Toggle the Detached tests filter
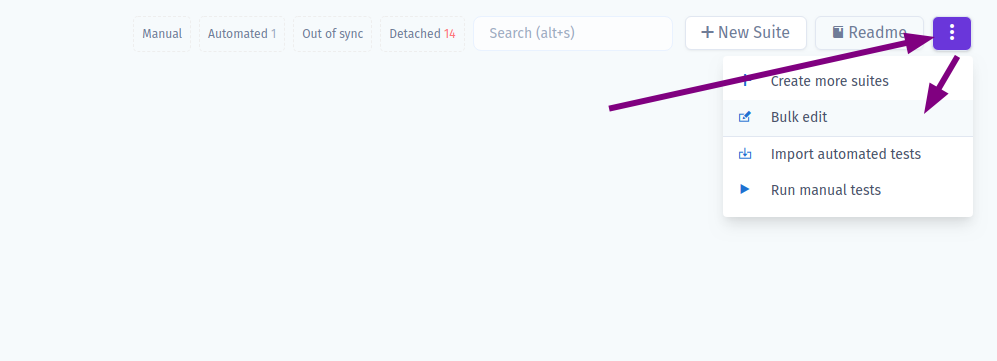Image resolution: width=997 pixels, height=361 pixels. (422, 34)
